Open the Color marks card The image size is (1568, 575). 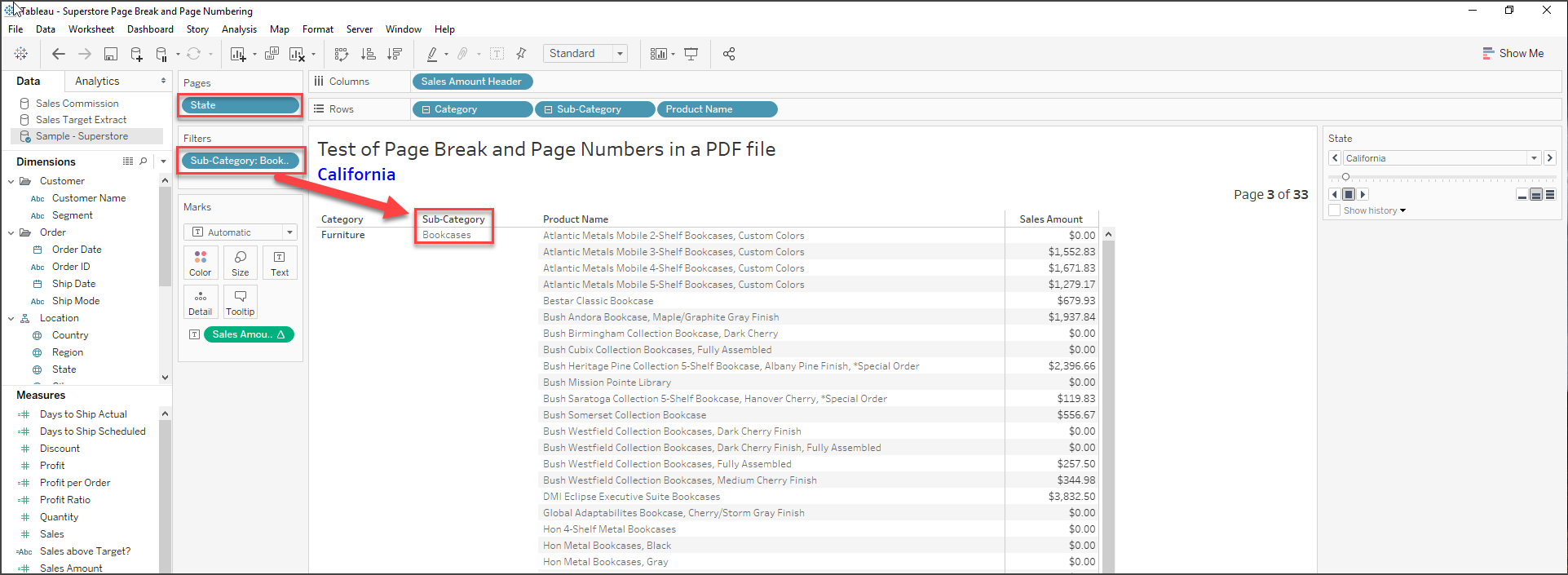(x=201, y=263)
